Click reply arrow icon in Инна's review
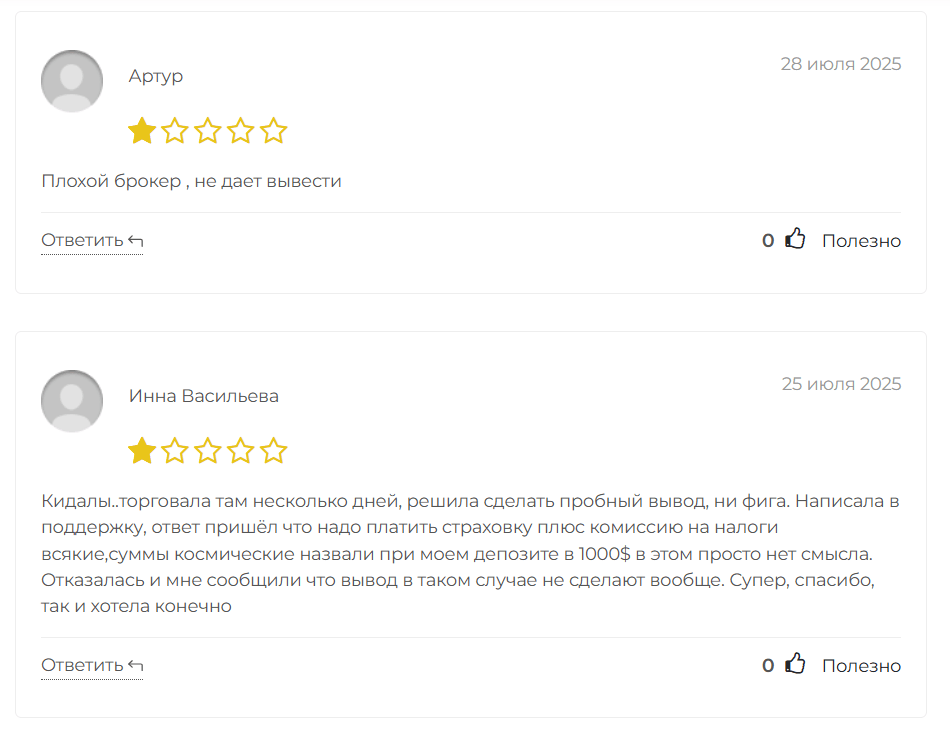Screen dimensions: 950x737 pyautogui.click(x=136, y=666)
